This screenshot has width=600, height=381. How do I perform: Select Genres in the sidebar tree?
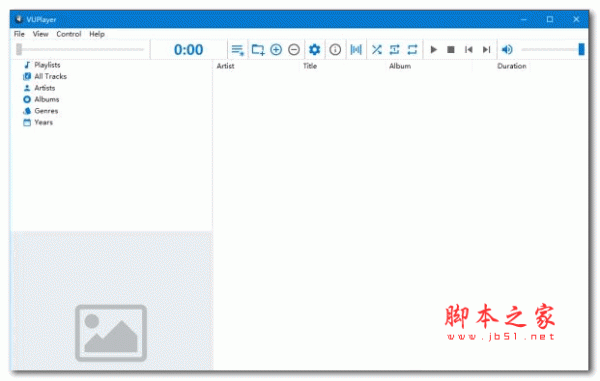(x=46, y=111)
